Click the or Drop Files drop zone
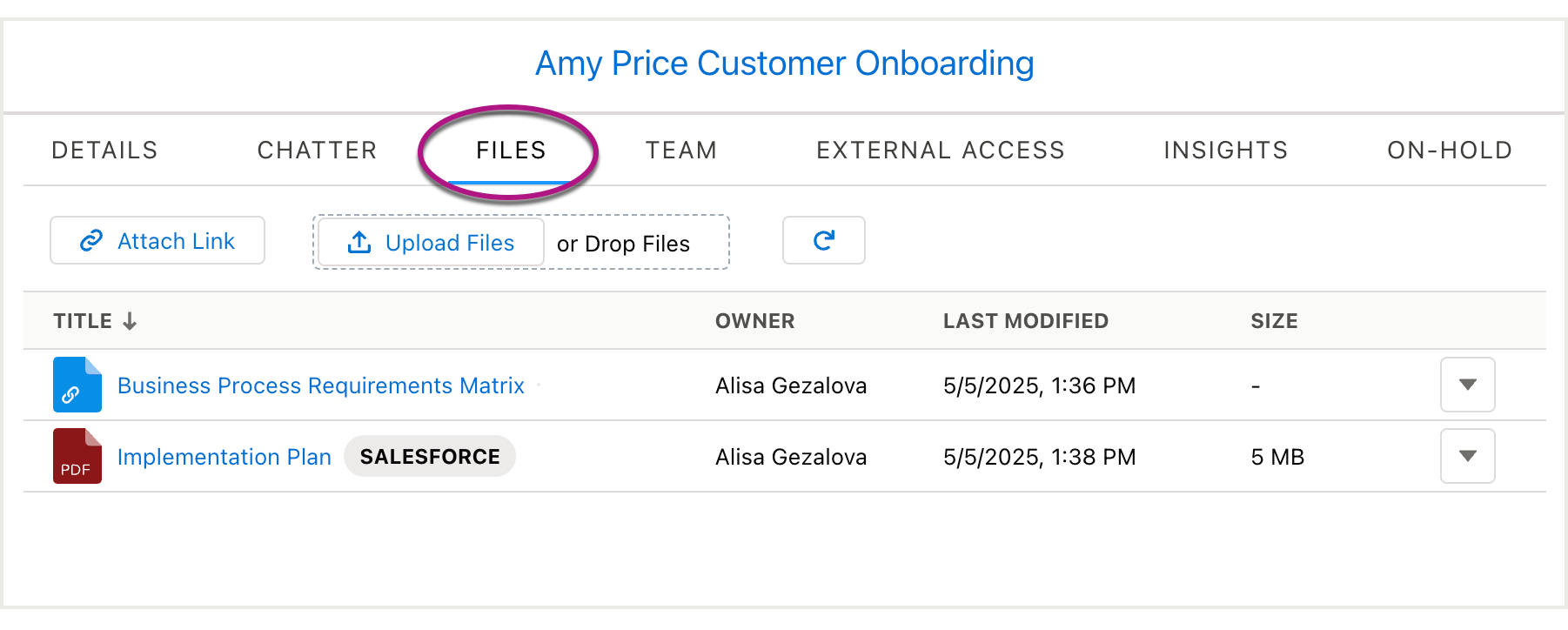1568x630 pixels. point(623,244)
